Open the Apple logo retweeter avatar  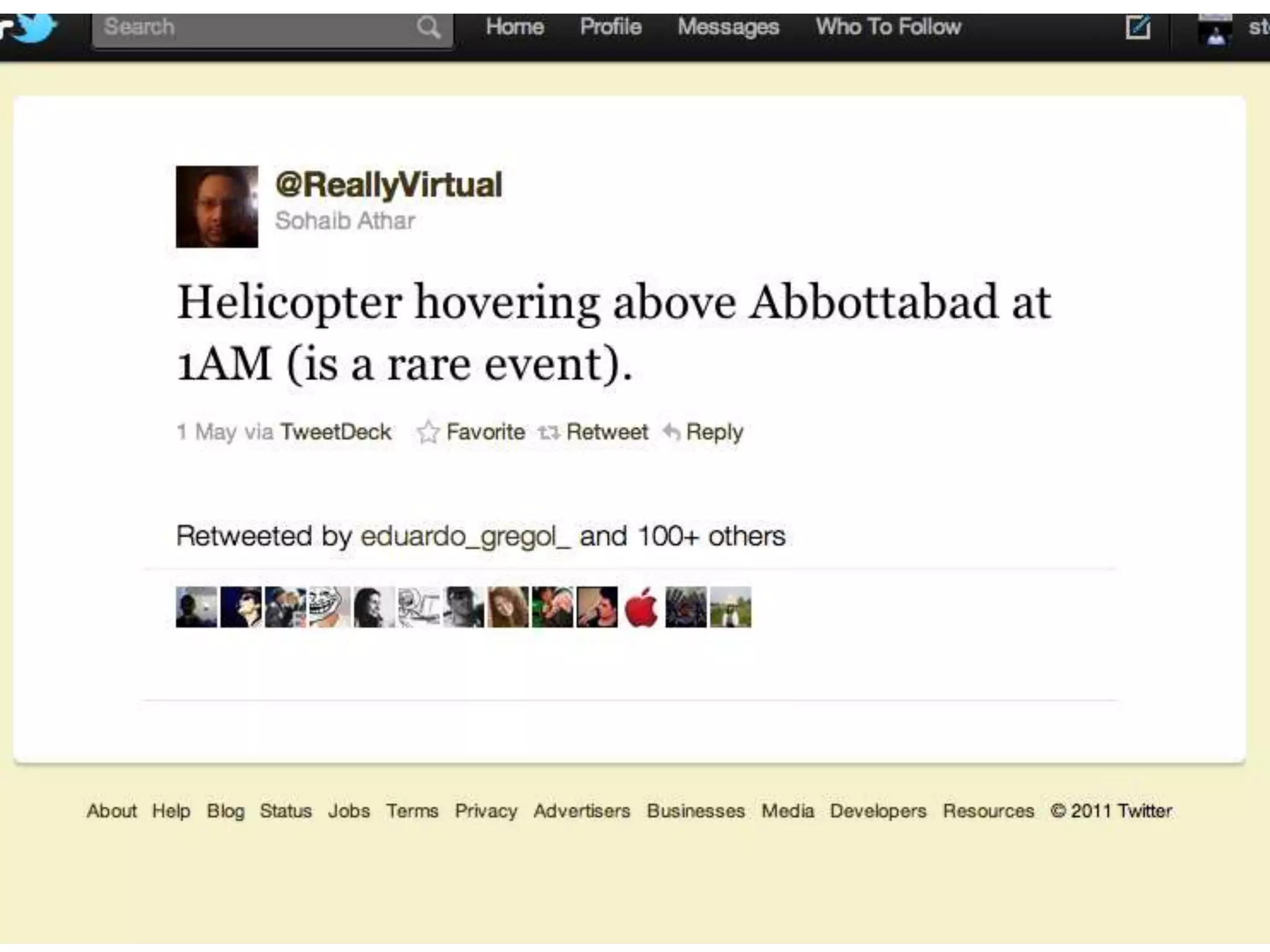tap(641, 607)
